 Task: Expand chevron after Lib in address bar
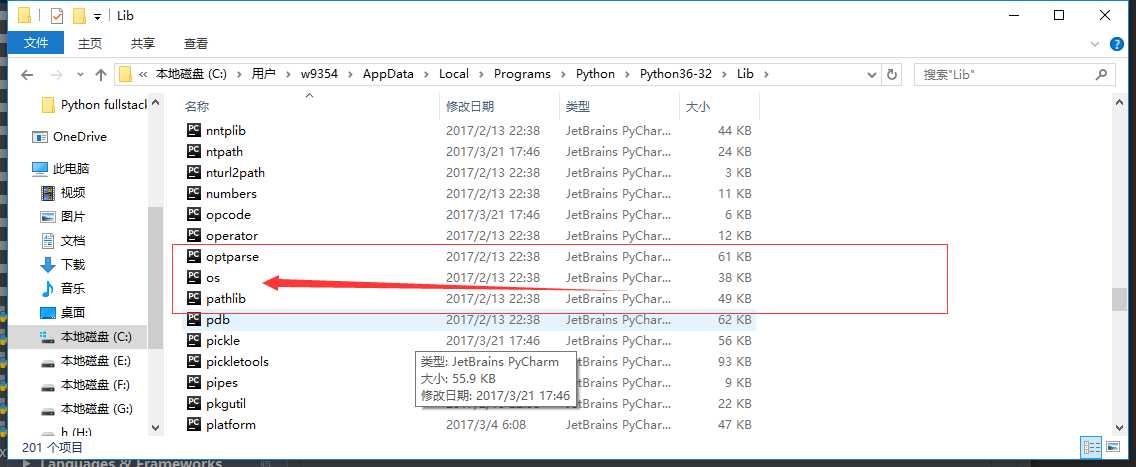[765, 74]
